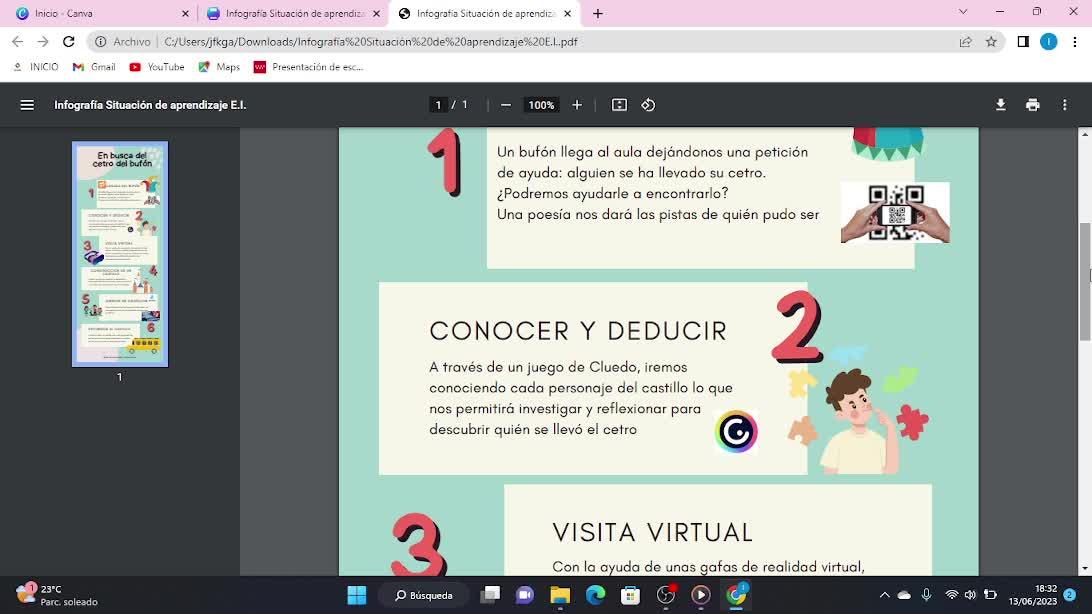Open the Chrome profile avatar
The height and width of the screenshot is (614, 1092).
(x=1049, y=42)
